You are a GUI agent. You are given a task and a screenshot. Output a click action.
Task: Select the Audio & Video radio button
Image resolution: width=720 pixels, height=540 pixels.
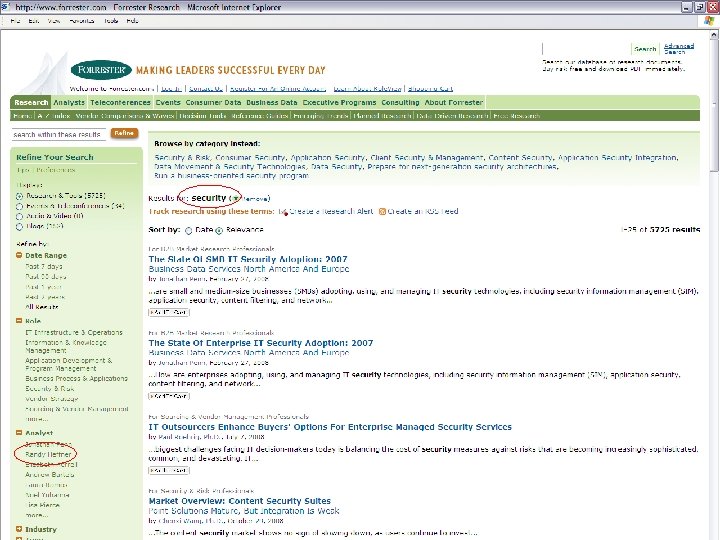(x=19, y=216)
